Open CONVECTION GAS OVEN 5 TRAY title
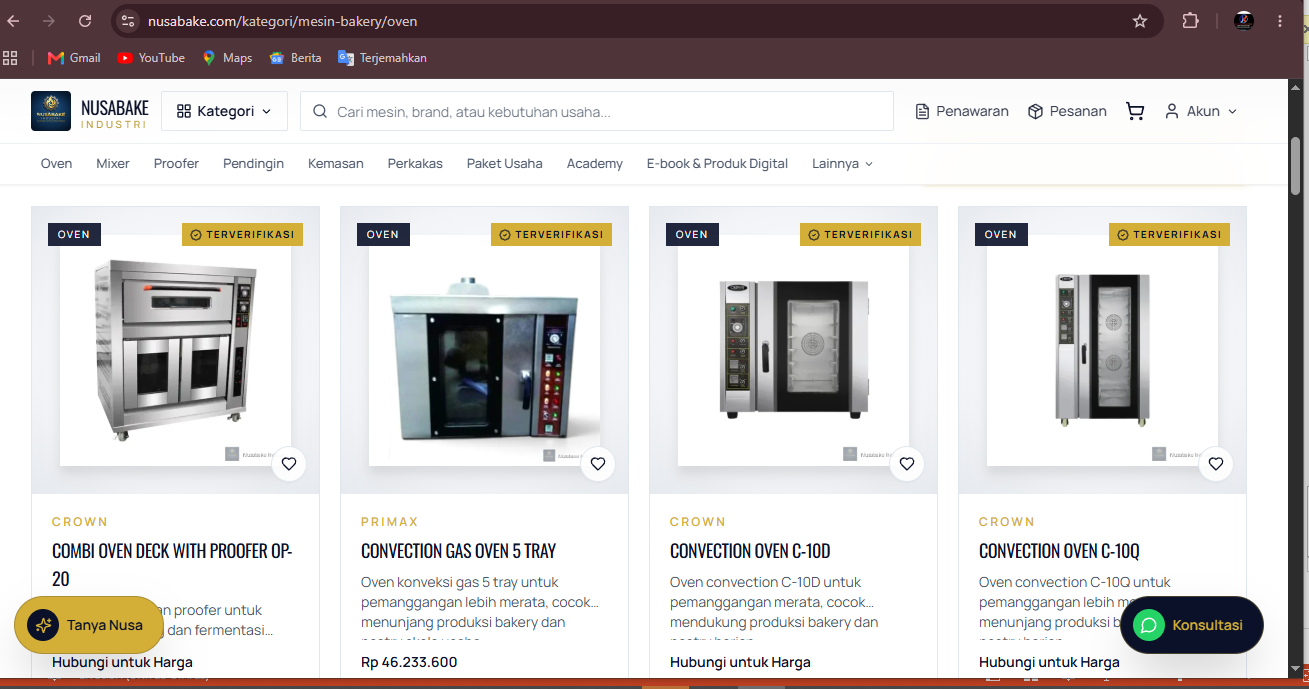 [458, 551]
